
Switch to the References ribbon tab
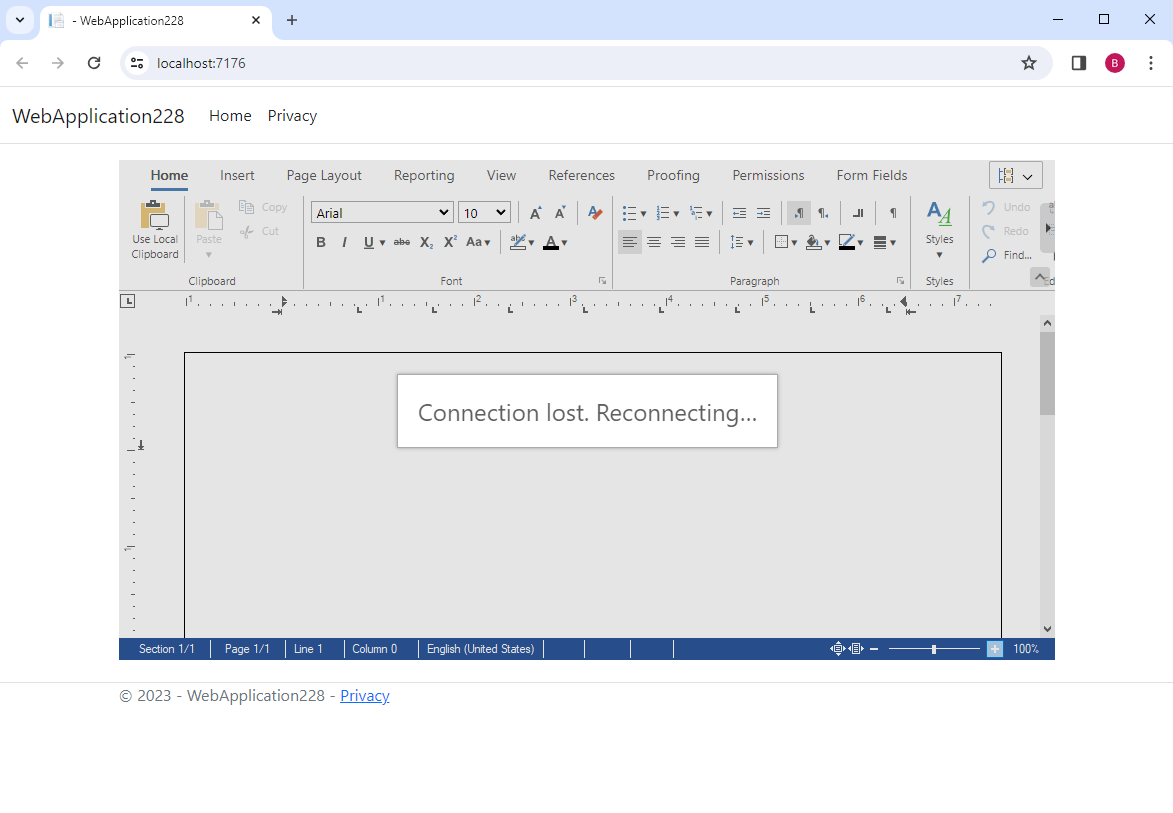click(581, 176)
